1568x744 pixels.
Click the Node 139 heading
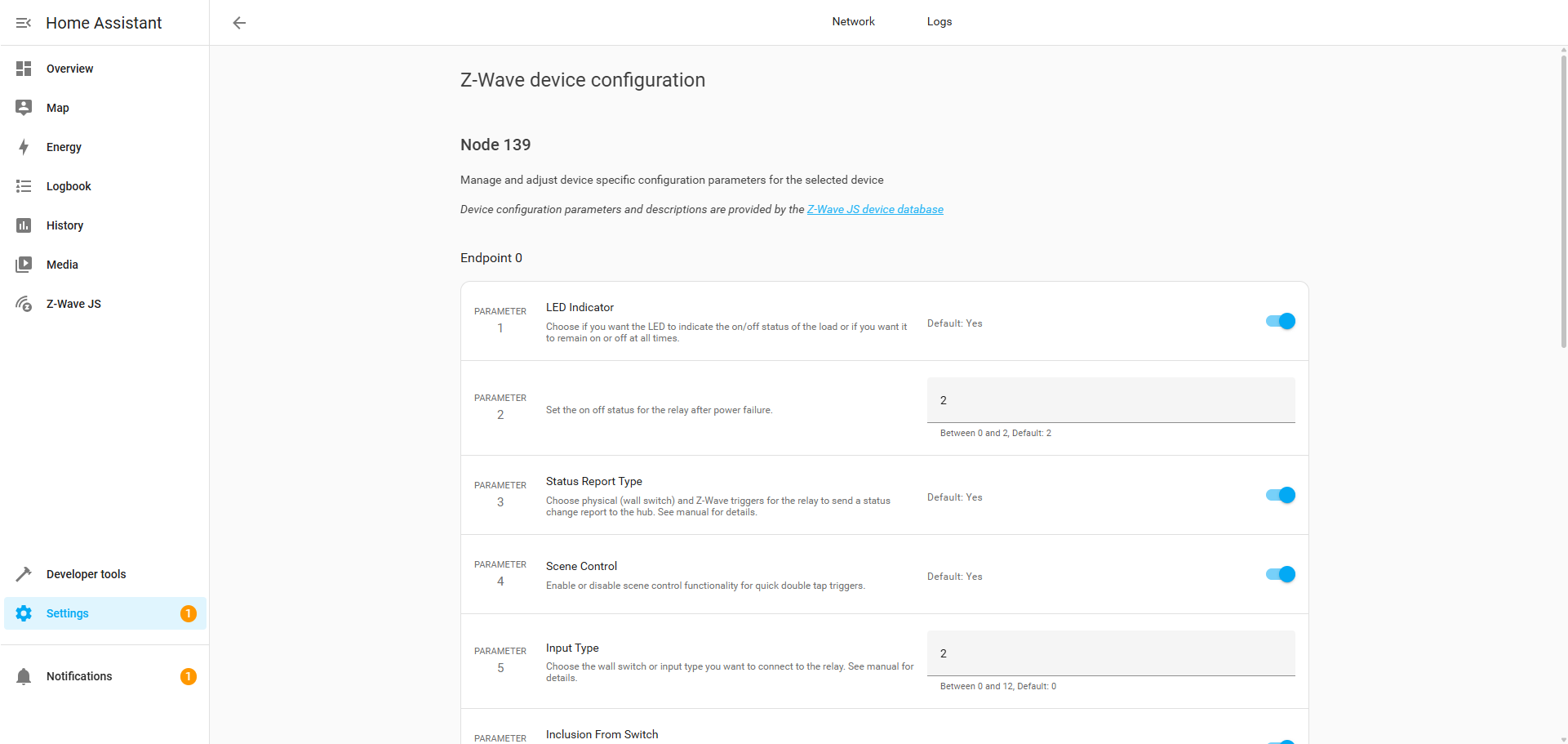[495, 145]
